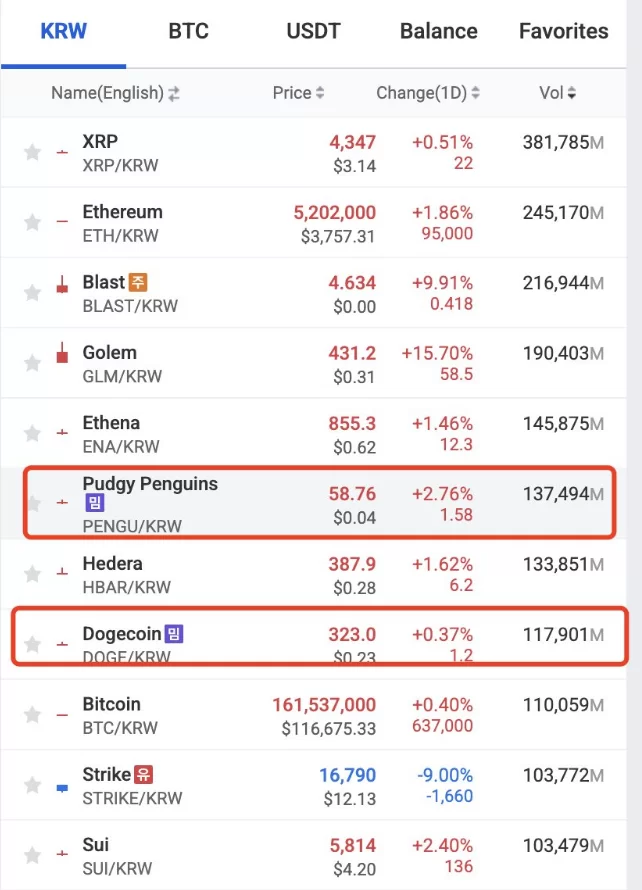Switch to the BTC market tab
642x890 pixels.
[188, 31]
